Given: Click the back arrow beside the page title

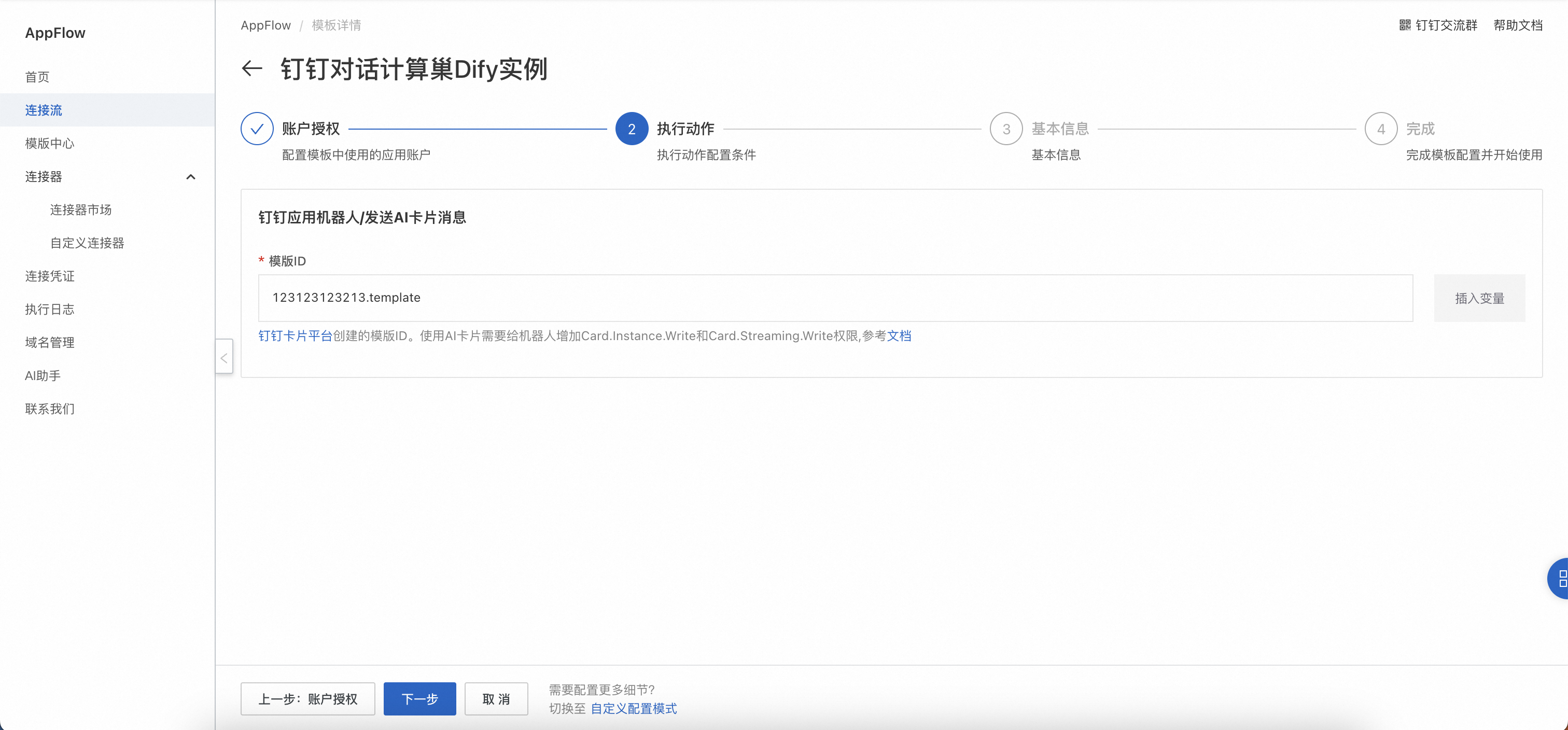Looking at the screenshot, I should pyautogui.click(x=251, y=68).
